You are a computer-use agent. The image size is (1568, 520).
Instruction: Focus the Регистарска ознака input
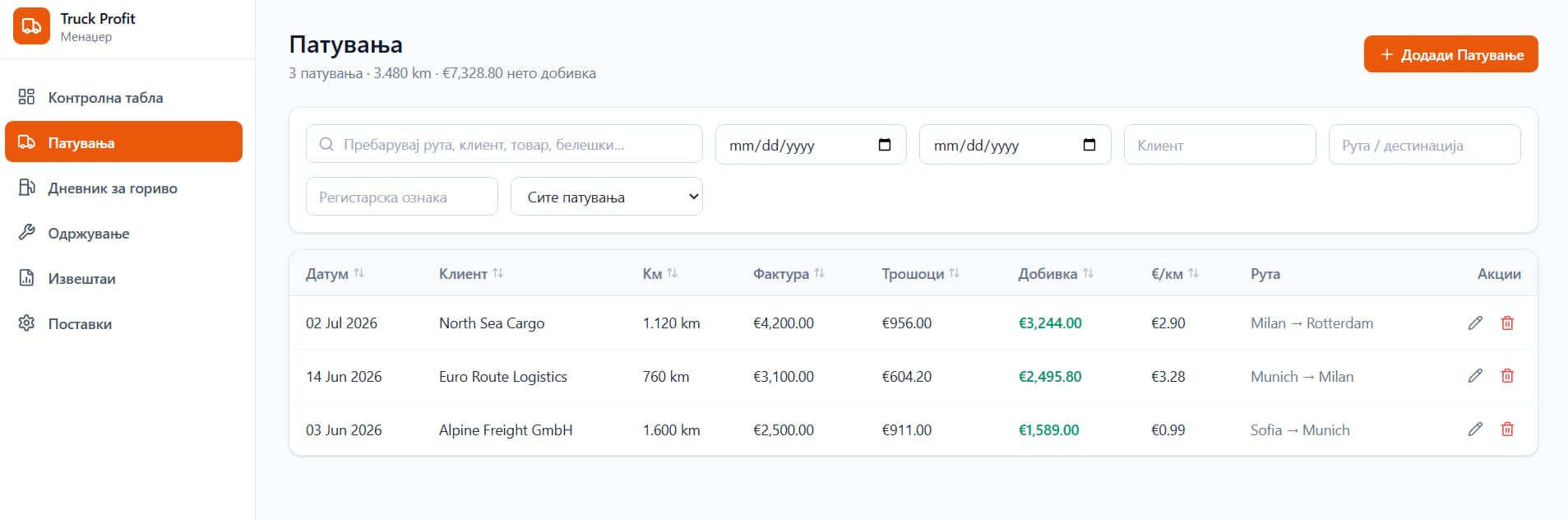(x=401, y=197)
